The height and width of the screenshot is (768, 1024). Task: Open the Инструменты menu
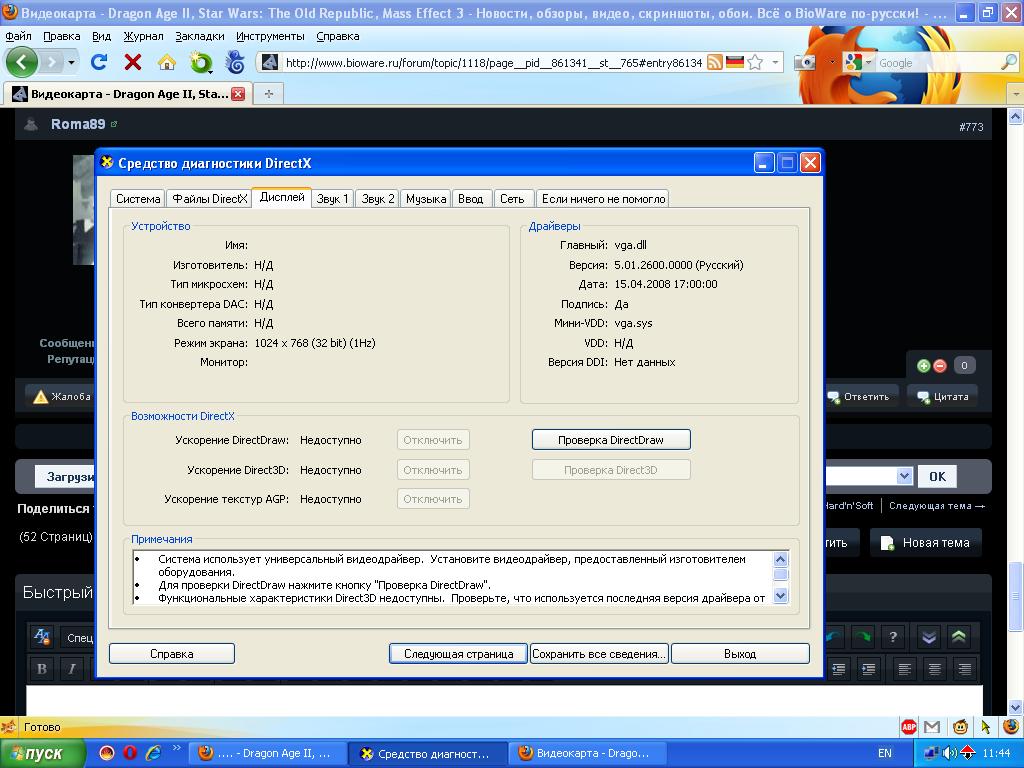[270, 36]
